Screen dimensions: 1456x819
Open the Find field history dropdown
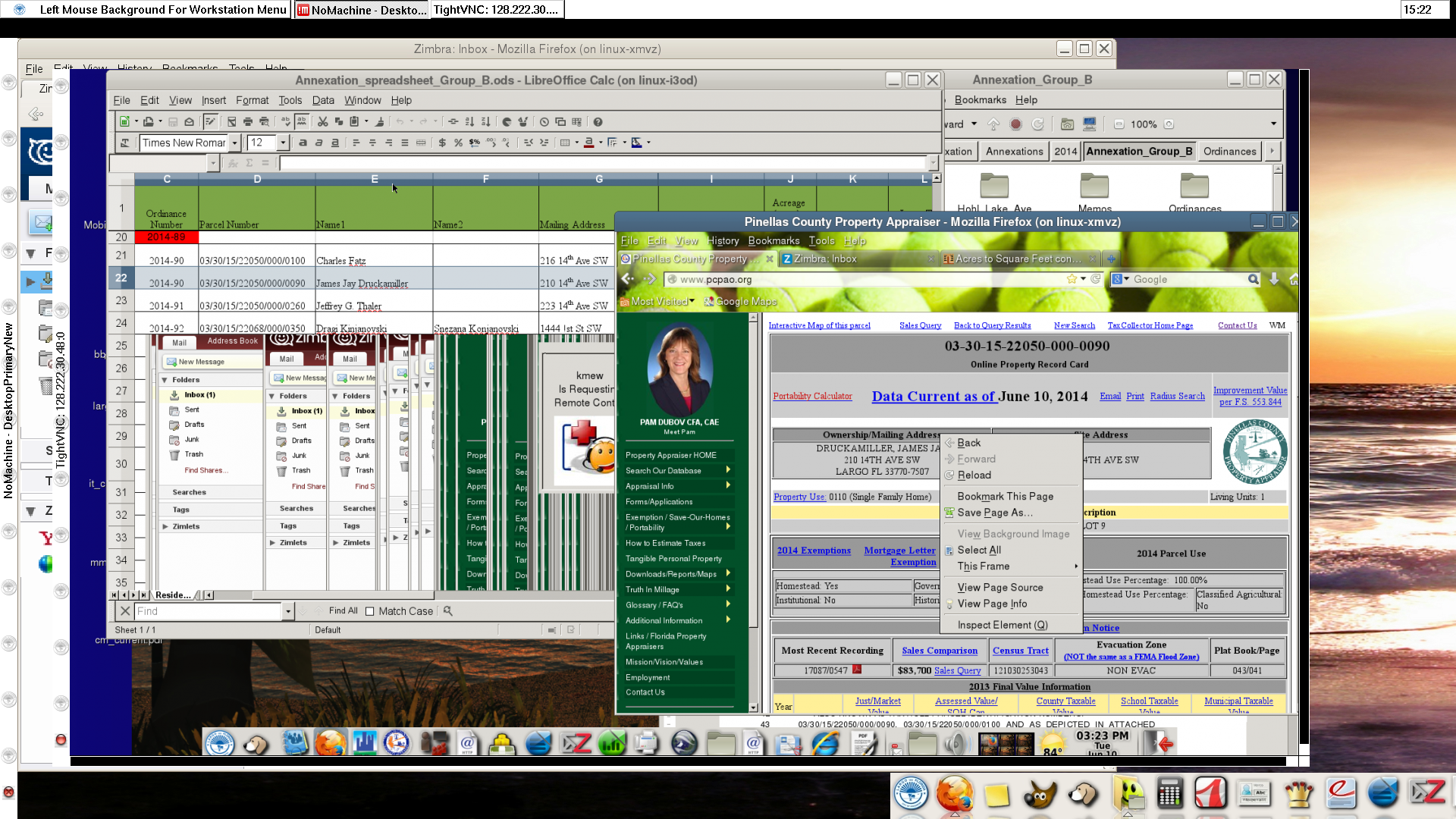coord(287,611)
